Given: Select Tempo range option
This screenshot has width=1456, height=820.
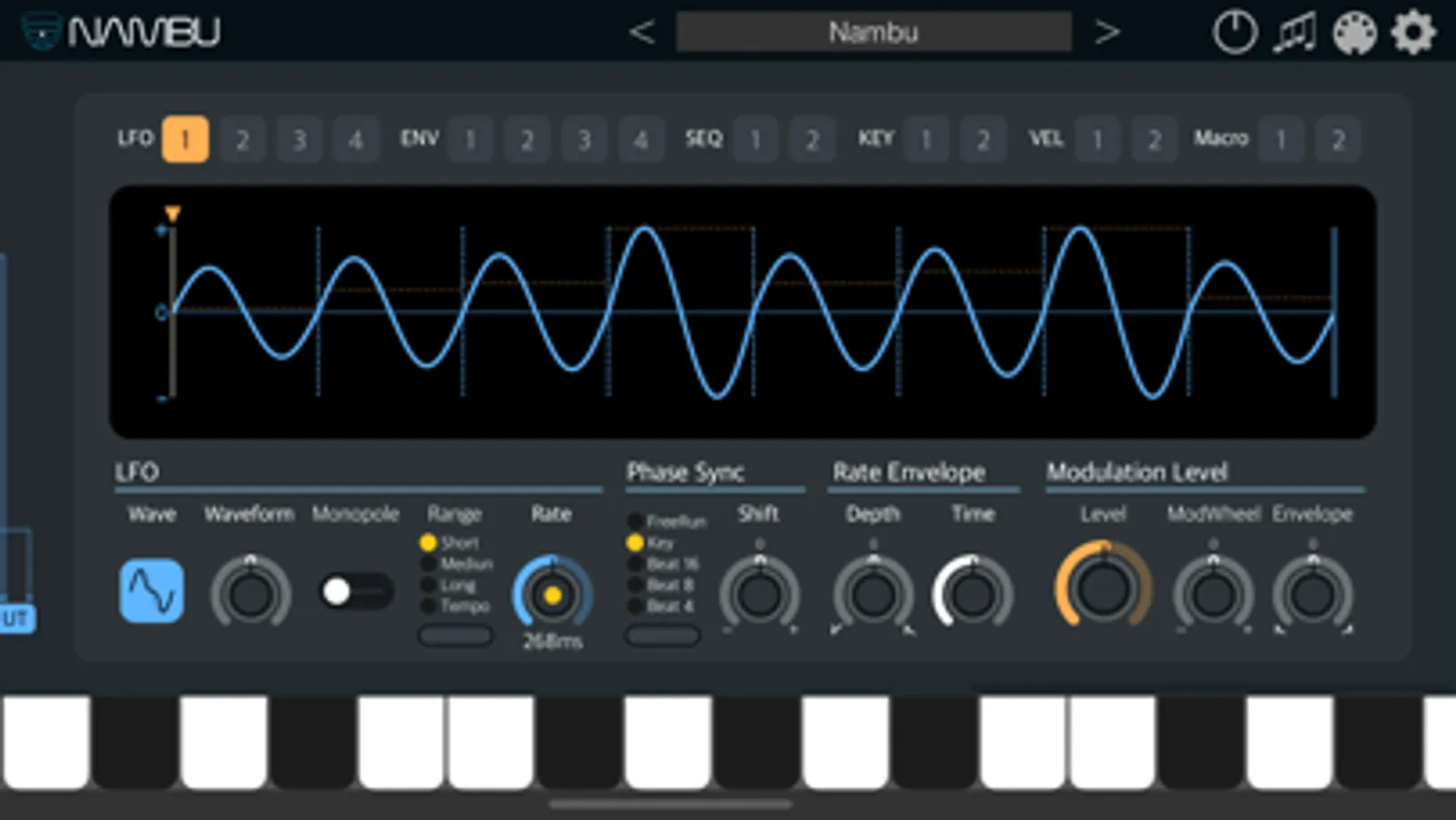Looking at the screenshot, I should click(454, 606).
